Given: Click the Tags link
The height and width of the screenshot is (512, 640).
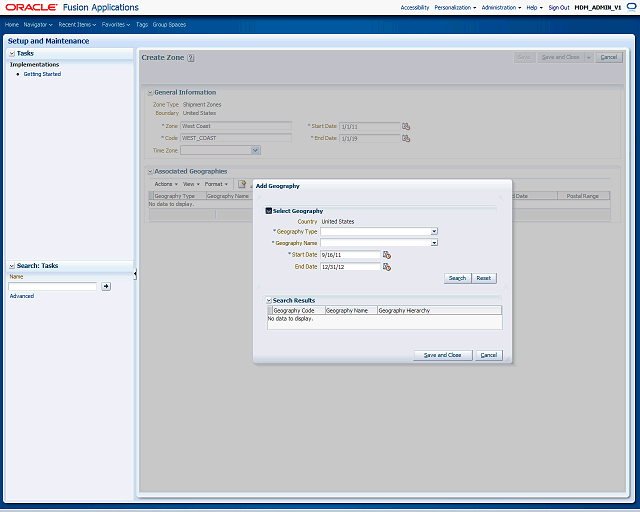Looking at the screenshot, I should click(x=142, y=25).
